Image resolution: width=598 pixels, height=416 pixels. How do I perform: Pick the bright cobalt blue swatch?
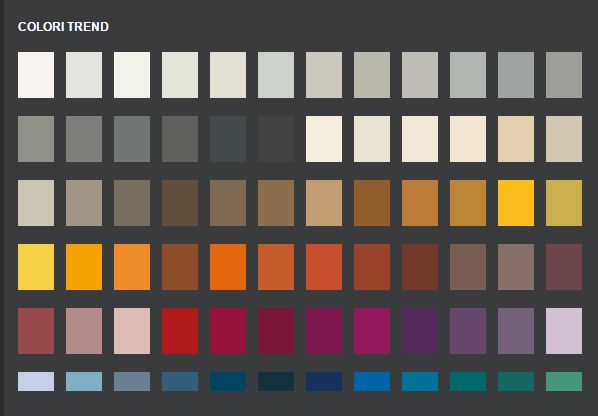[x=372, y=381]
